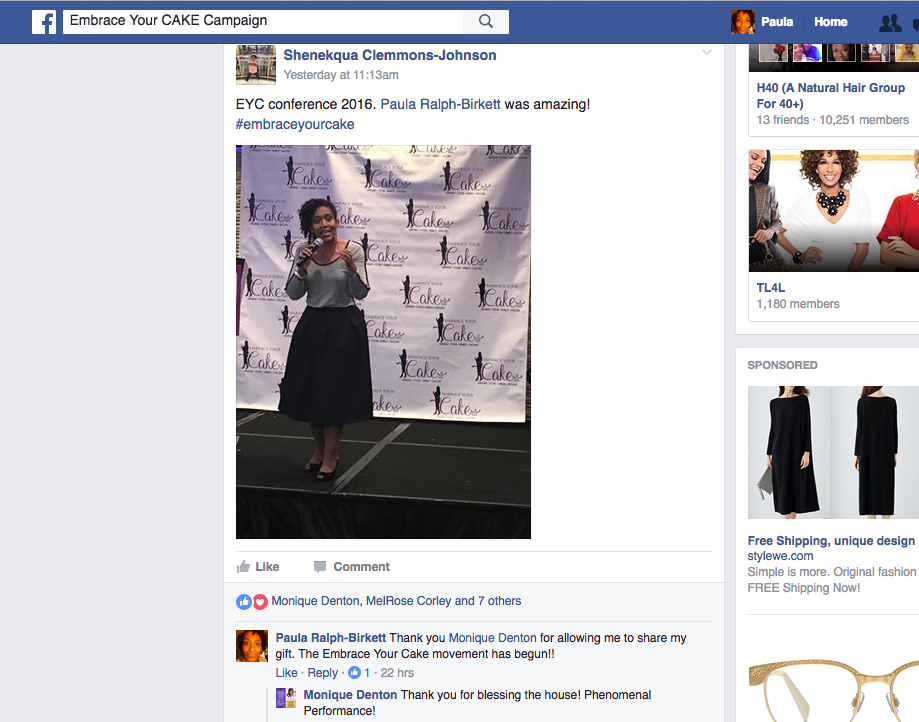Click Paula's profile picture in top bar
Screen dimensions: 919x722
tap(742, 22)
